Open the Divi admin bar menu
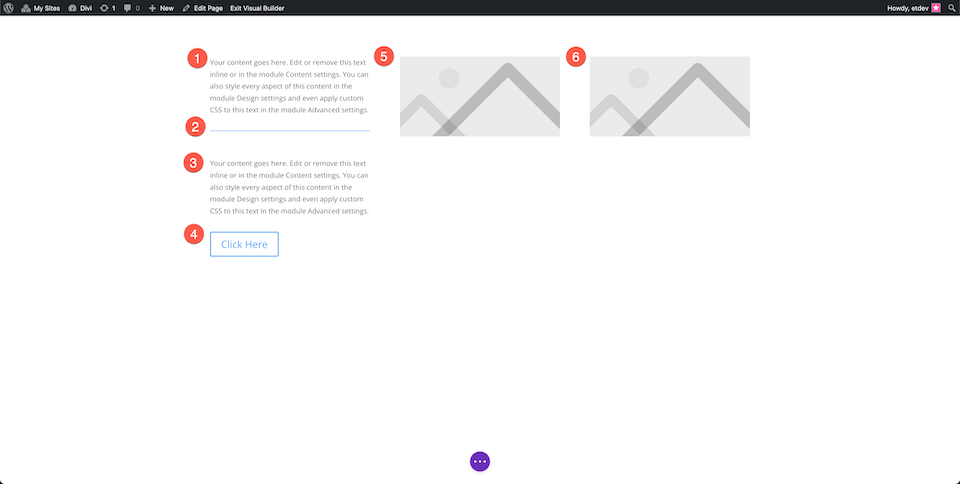 (80, 8)
